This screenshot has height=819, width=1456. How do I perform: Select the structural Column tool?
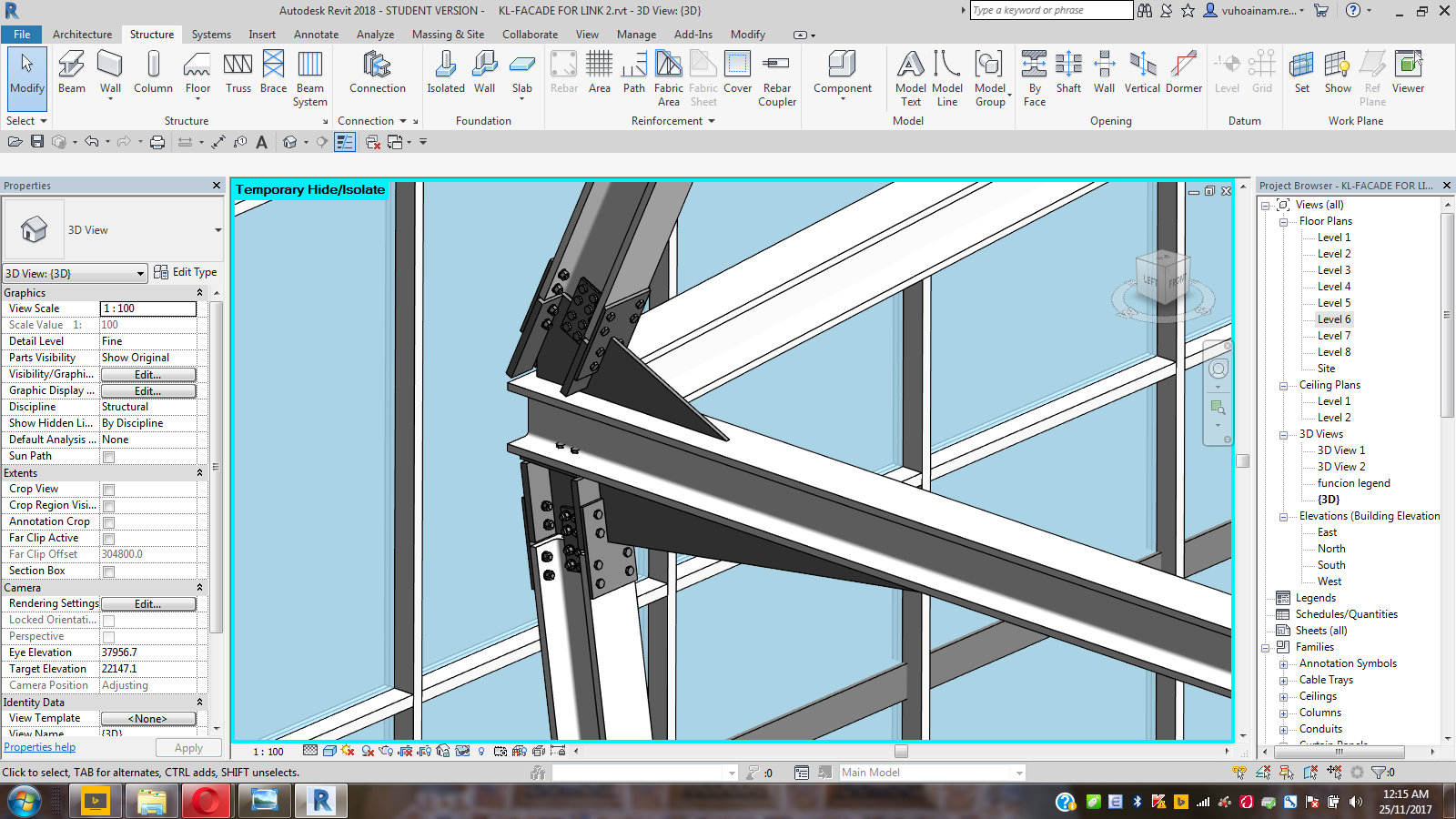pos(153,72)
